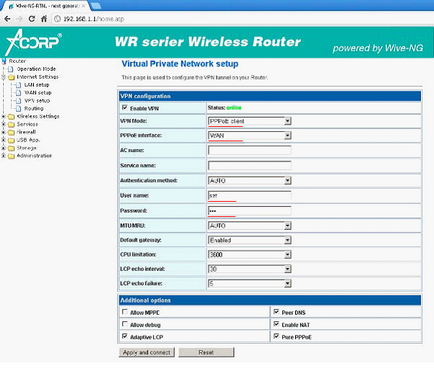Reload the page with refresh icon
The width and height of the screenshot is (434, 374).
point(32,19)
